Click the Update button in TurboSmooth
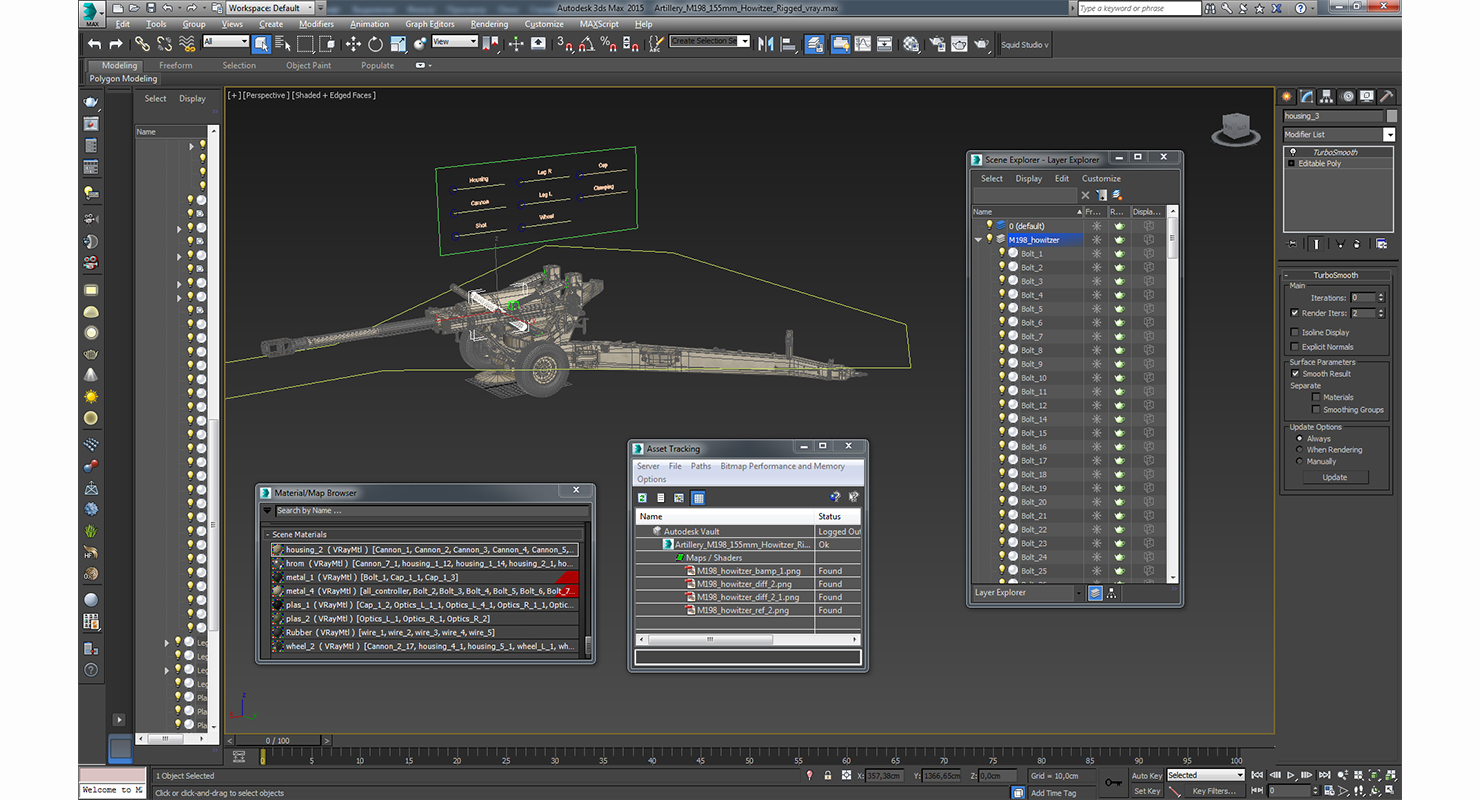Image resolution: width=1480 pixels, height=800 pixels. coord(1335,477)
